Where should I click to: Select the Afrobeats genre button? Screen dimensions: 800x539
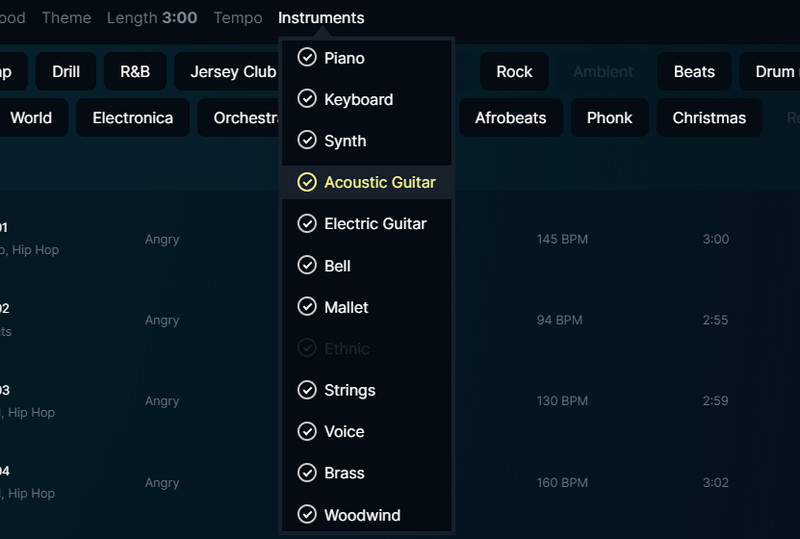510,118
